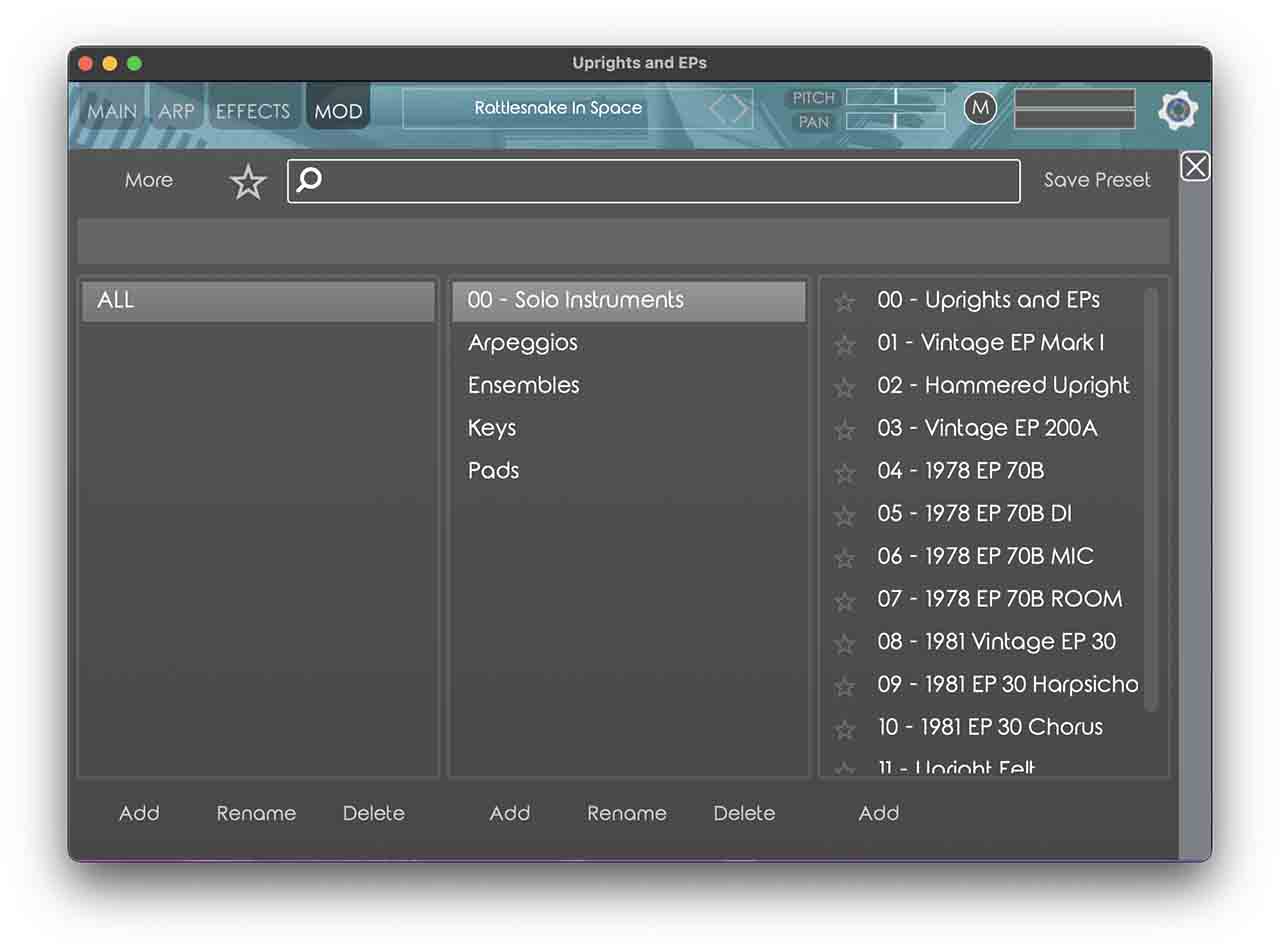The image size is (1280, 952).
Task: Click the preset list scrollbar
Action: [1150, 498]
